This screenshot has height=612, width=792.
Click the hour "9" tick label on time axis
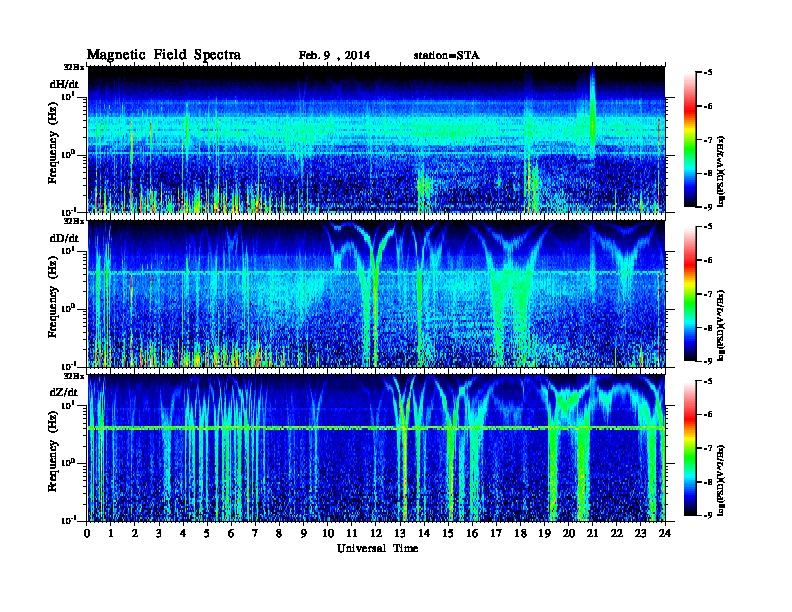304,533
